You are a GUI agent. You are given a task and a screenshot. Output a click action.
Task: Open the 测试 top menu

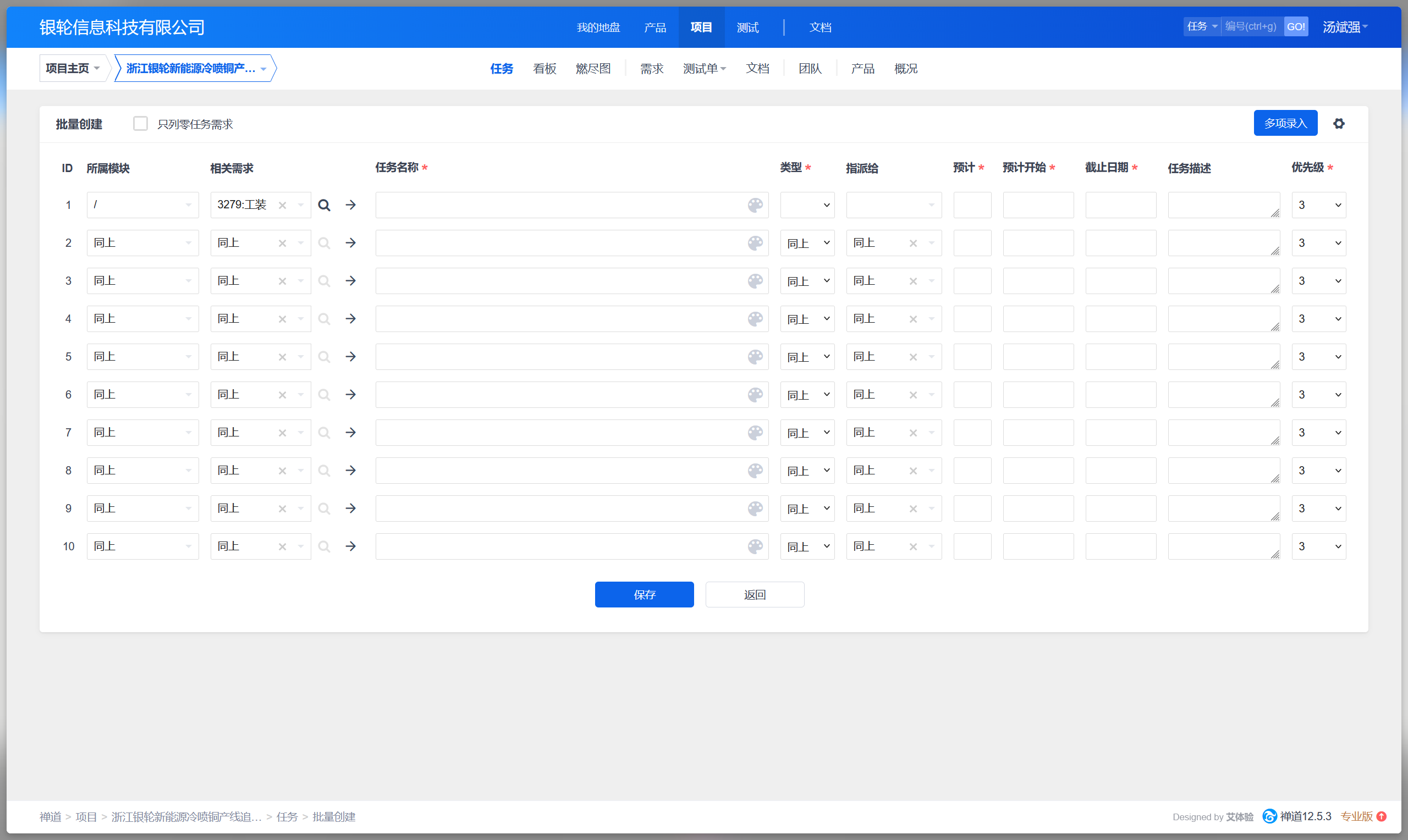click(747, 27)
